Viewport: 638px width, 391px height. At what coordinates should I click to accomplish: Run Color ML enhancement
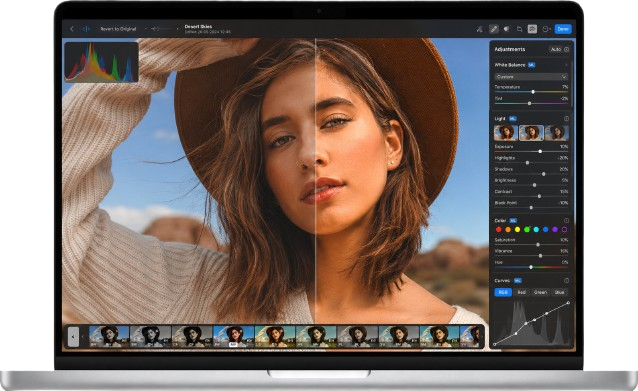click(513, 221)
